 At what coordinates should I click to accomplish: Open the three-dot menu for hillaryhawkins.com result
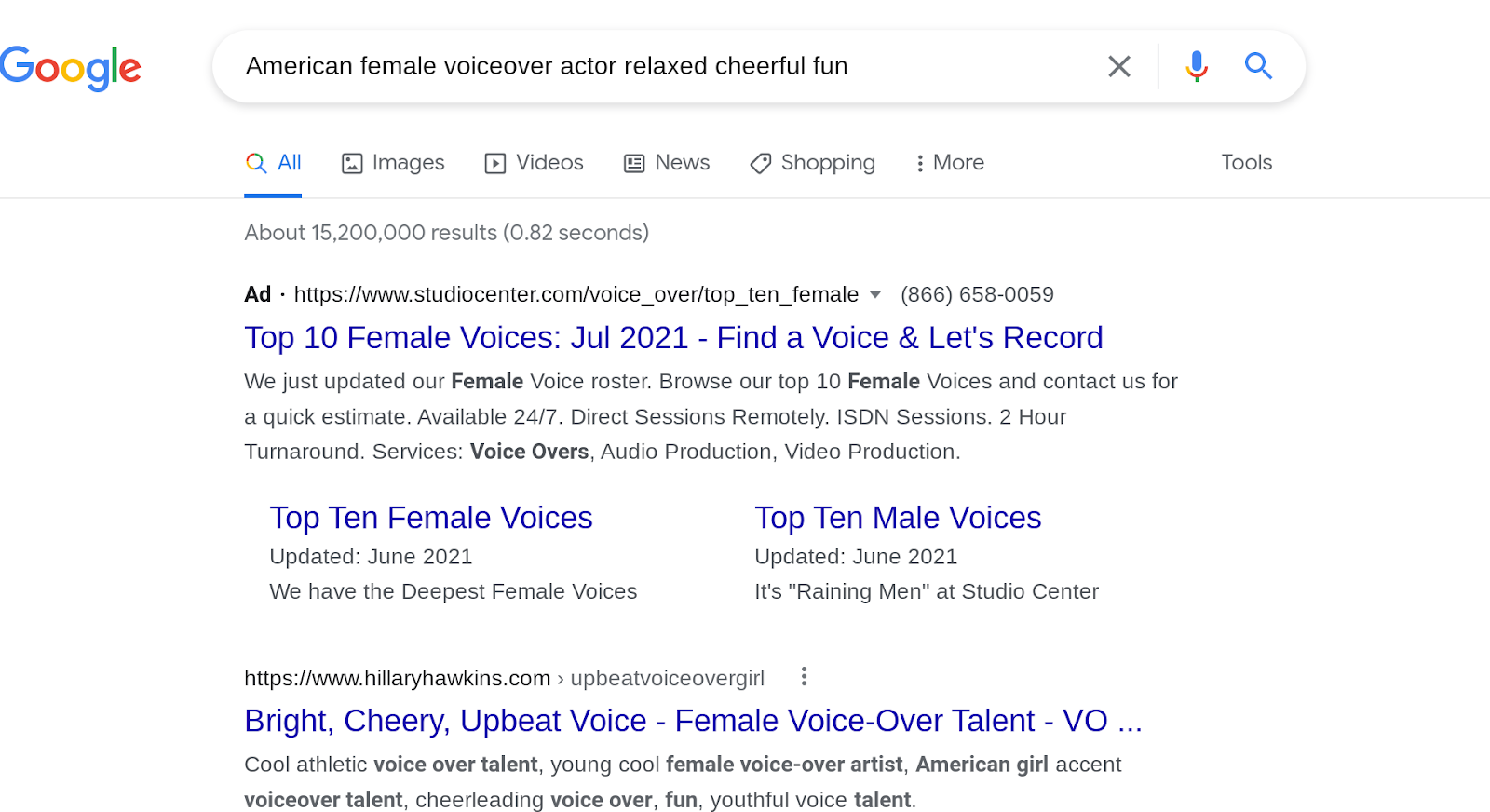804,677
